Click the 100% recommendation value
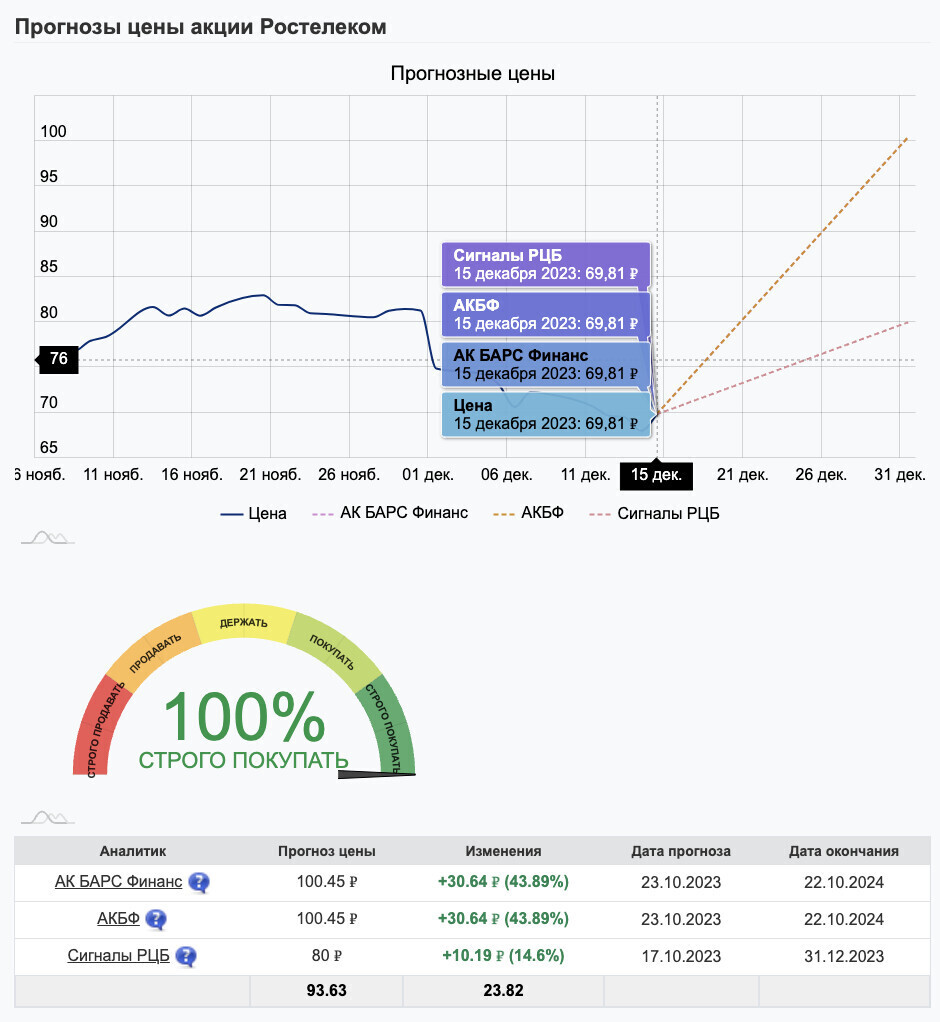The image size is (940, 1022). click(x=244, y=716)
